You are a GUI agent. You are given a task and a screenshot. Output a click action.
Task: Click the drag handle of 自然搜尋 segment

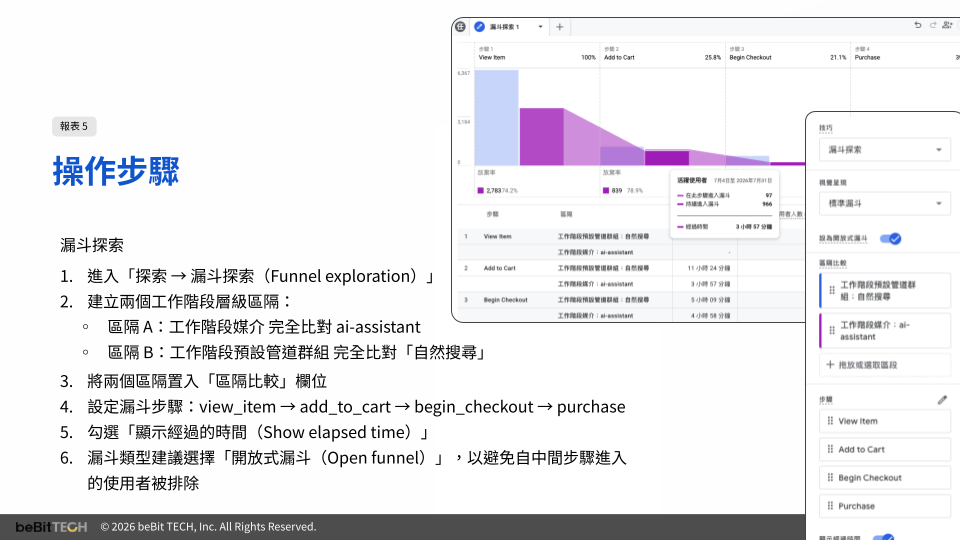pyautogui.click(x=831, y=290)
